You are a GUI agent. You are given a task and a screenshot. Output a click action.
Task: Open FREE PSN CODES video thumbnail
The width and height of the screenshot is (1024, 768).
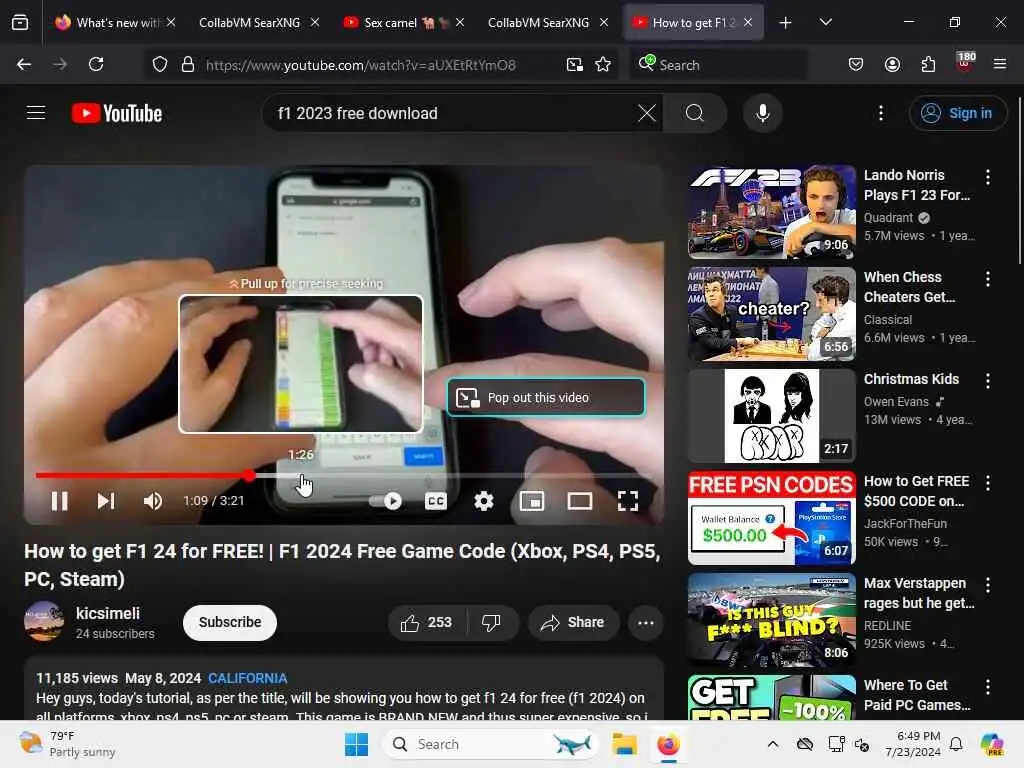771,517
